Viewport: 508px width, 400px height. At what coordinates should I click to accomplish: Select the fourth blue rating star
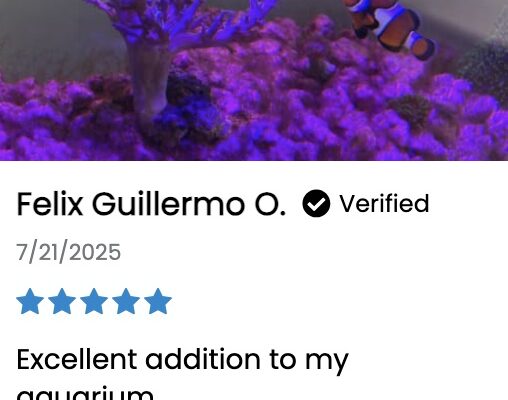click(x=126, y=301)
